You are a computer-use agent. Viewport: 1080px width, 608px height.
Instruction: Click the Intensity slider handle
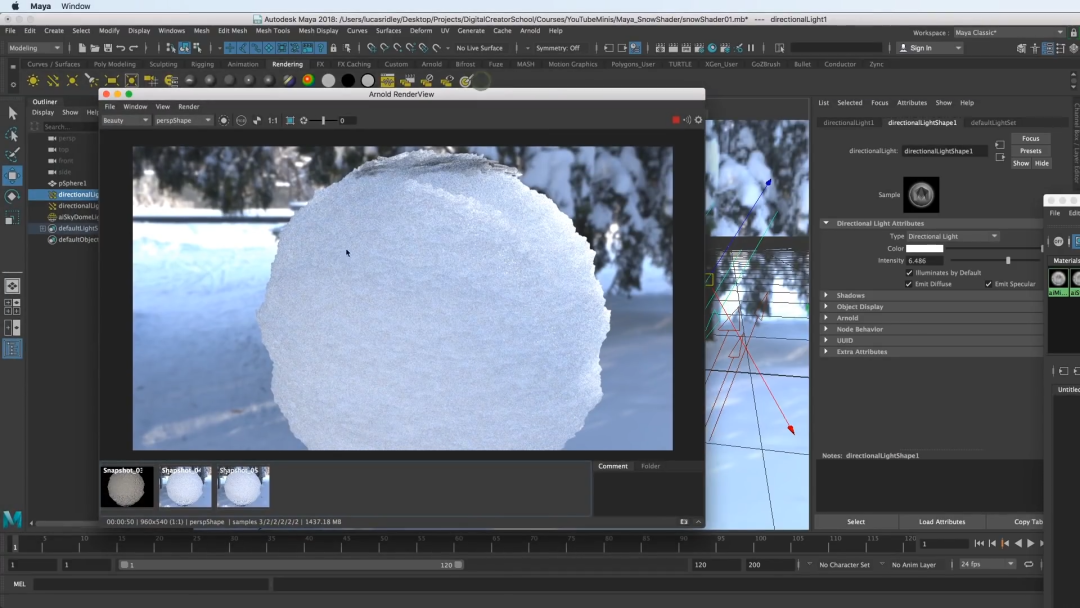[1008, 261]
